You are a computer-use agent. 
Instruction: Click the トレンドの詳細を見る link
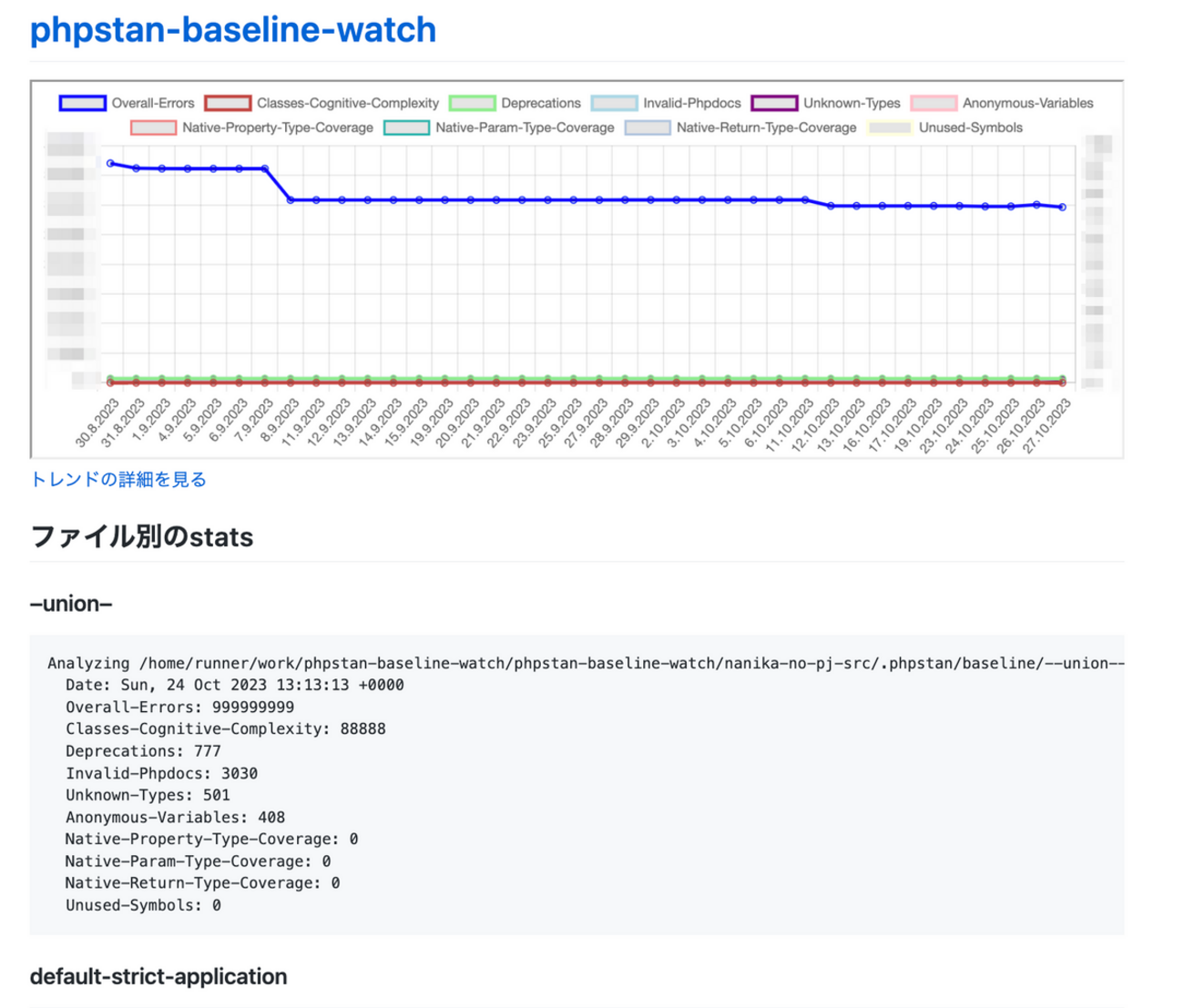(118, 479)
